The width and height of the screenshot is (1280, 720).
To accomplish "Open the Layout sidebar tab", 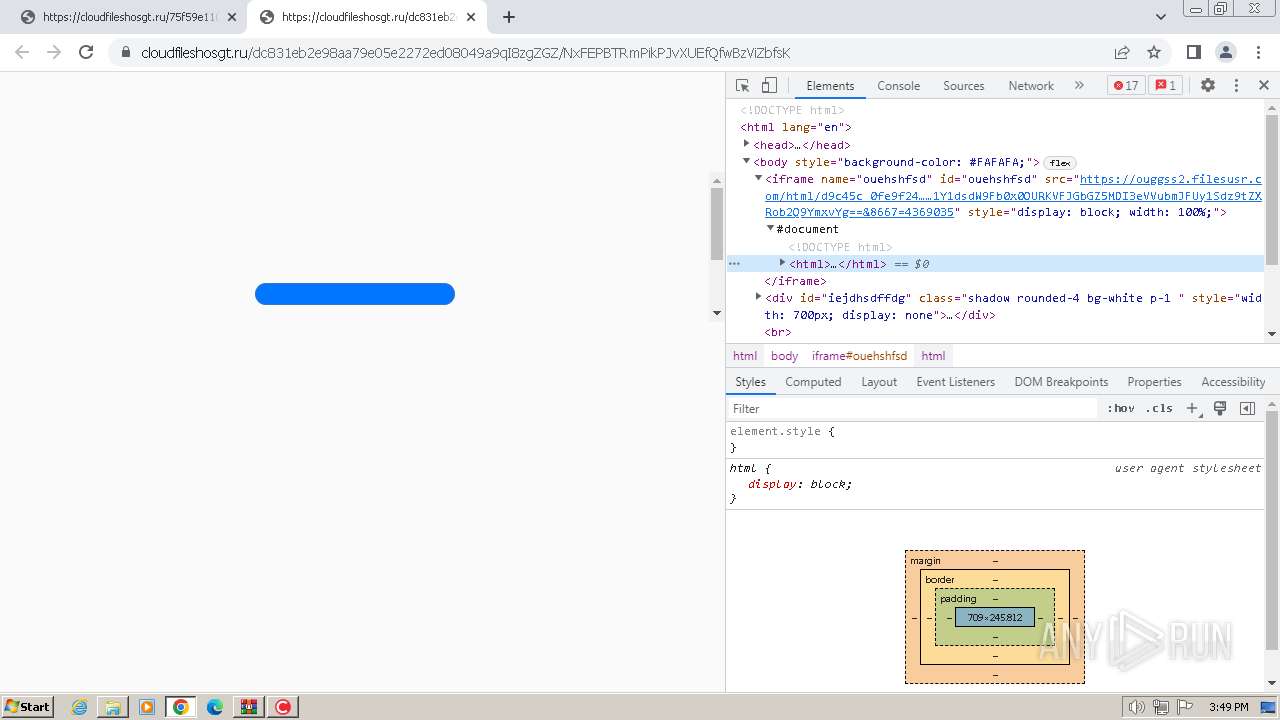I will click(x=879, y=382).
